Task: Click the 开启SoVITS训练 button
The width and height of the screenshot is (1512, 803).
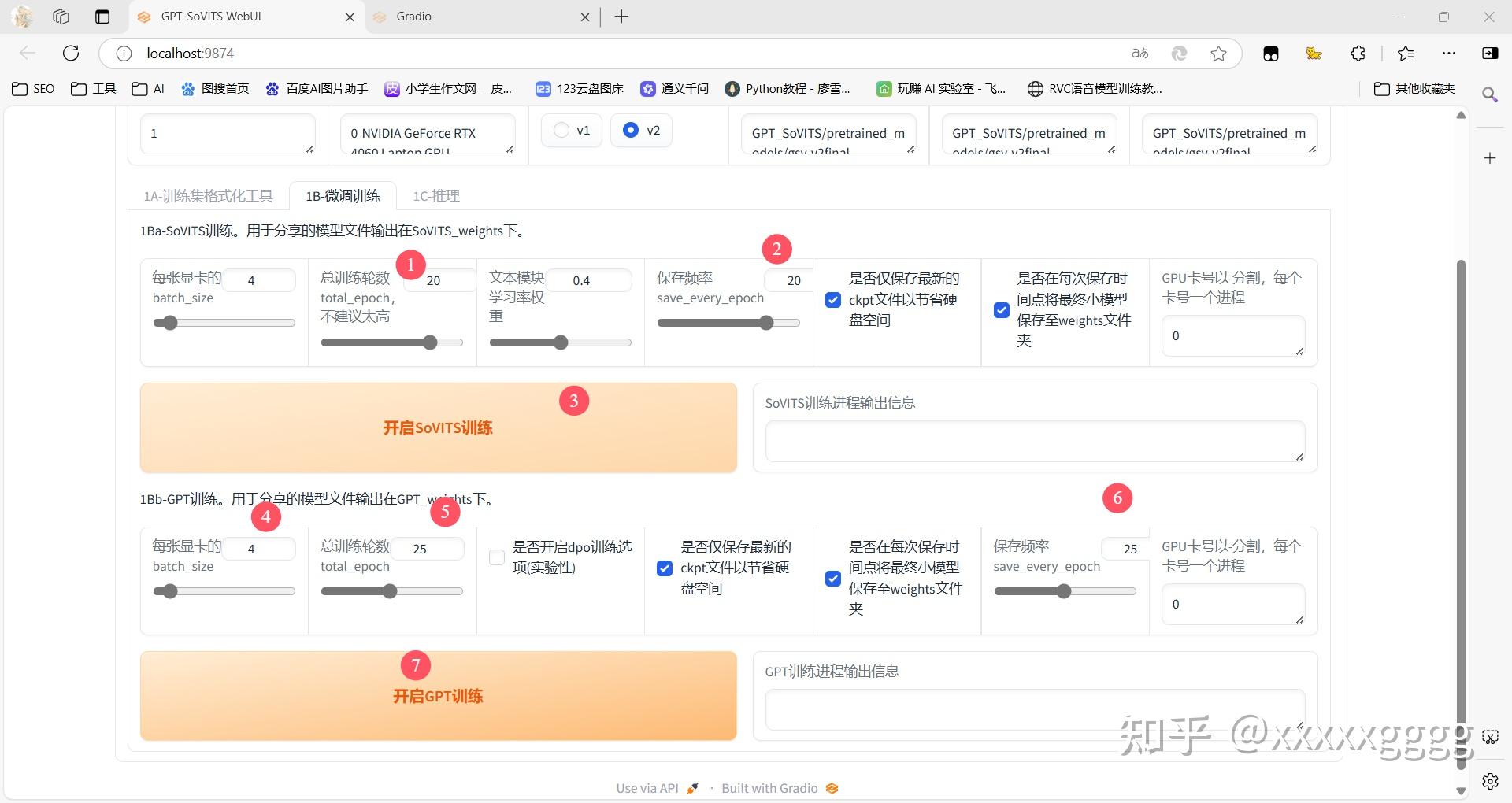Action: point(438,427)
